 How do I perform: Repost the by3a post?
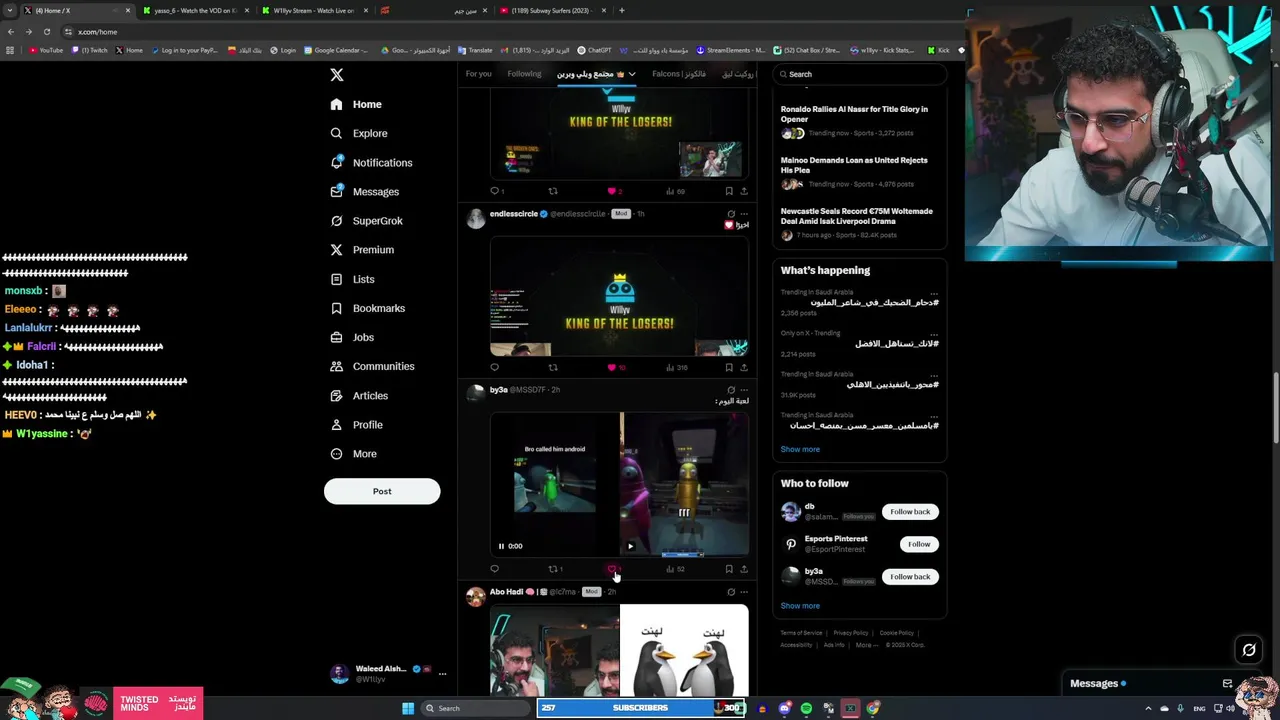pos(553,569)
